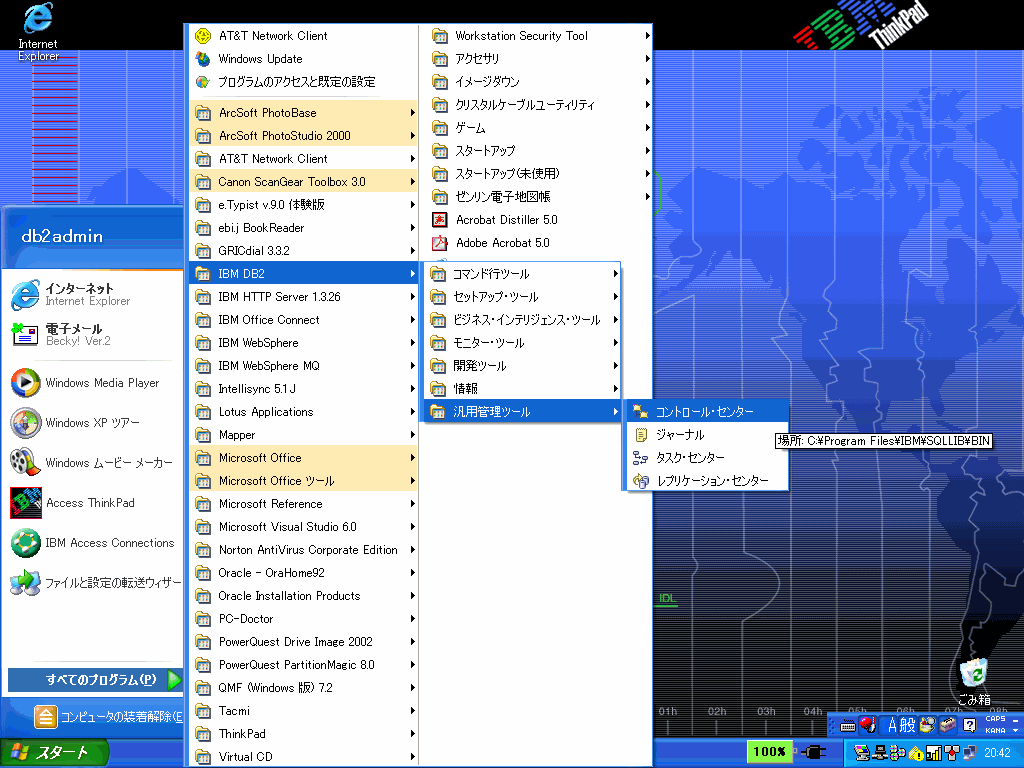Click the Replication Center icon
This screenshot has height=768, width=1024.
[x=641, y=481]
